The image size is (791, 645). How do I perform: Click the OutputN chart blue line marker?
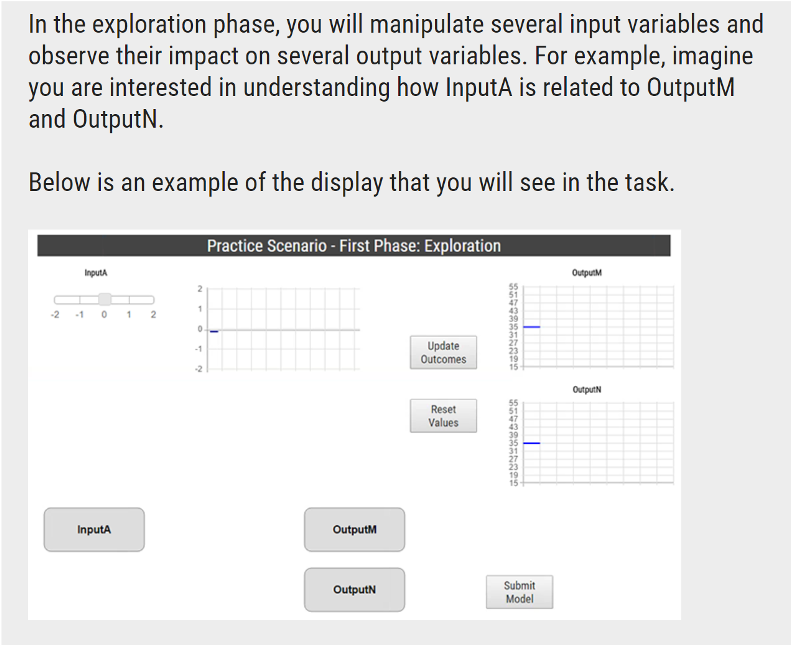532,443
